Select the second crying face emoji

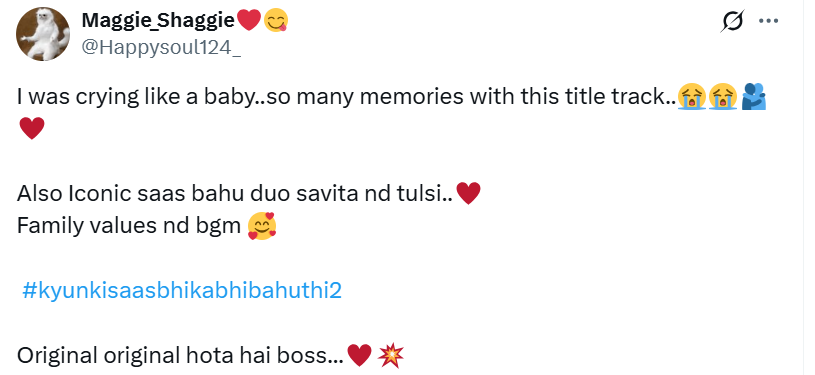[723, 97]
